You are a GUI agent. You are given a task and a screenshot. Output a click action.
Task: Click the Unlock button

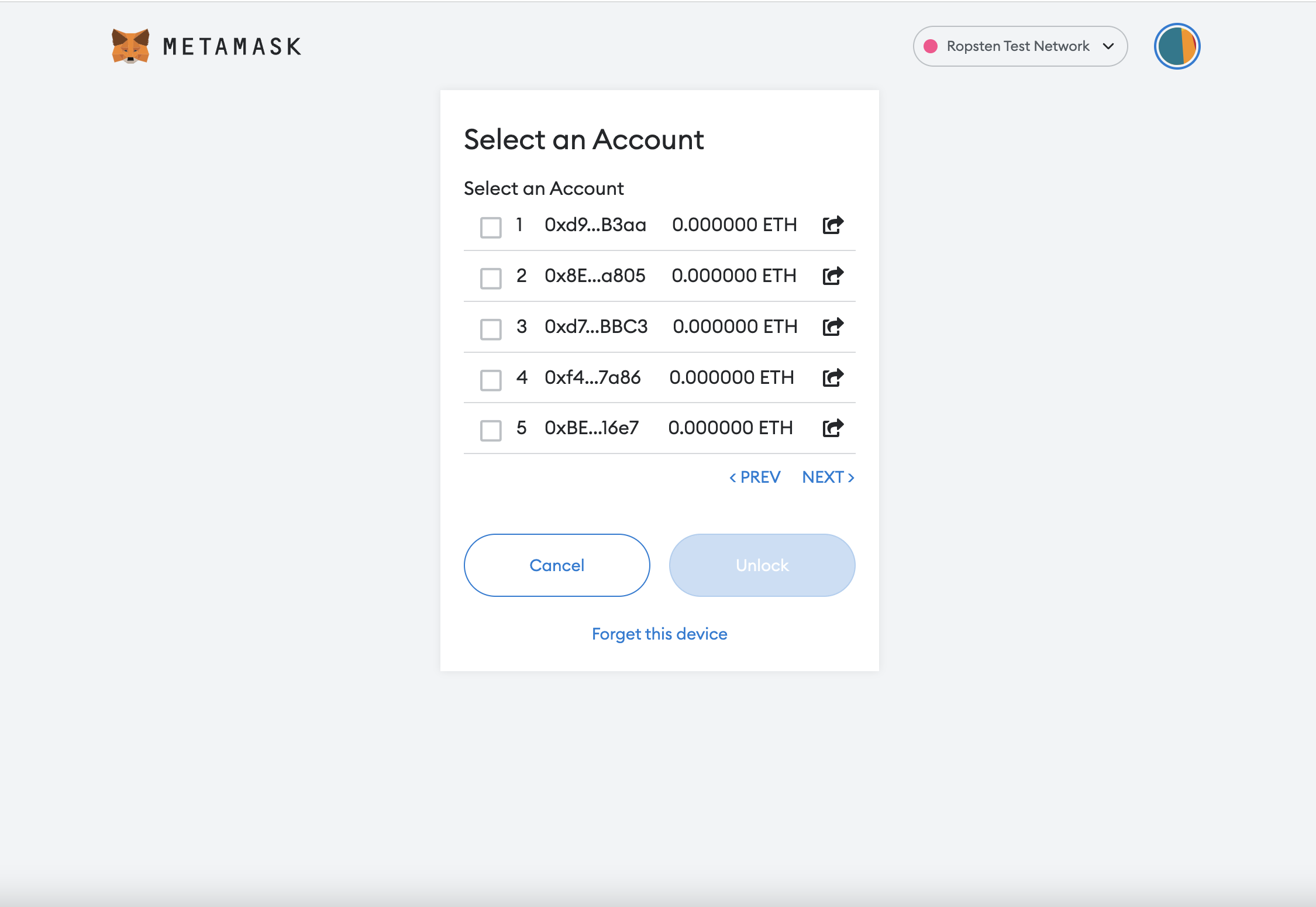(x=762, y=565)
